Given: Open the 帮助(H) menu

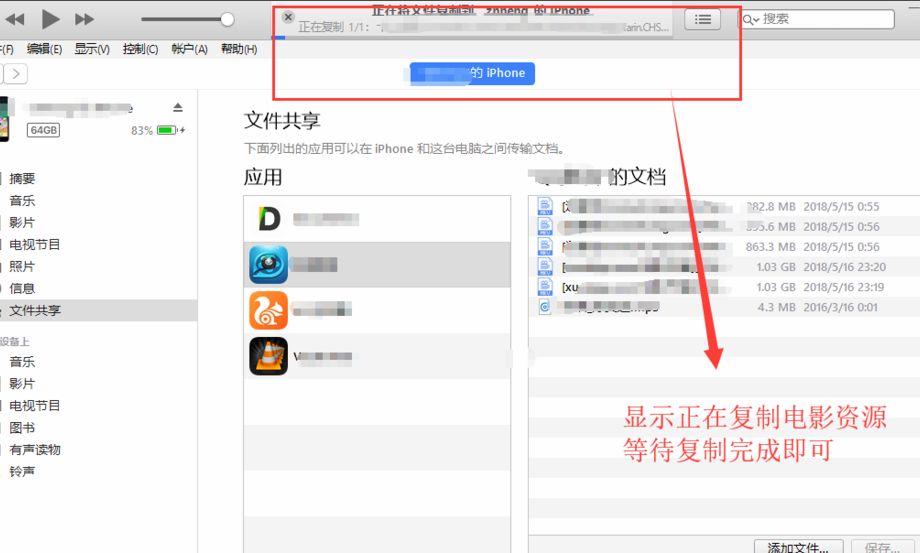Looking at the screenshot, I should [238, 49].
